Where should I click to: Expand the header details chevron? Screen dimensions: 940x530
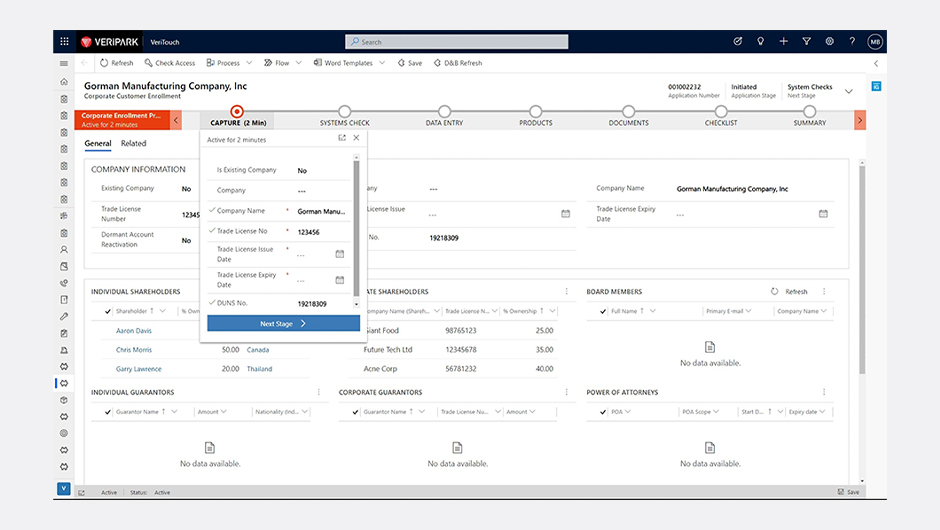pos(849,91)
